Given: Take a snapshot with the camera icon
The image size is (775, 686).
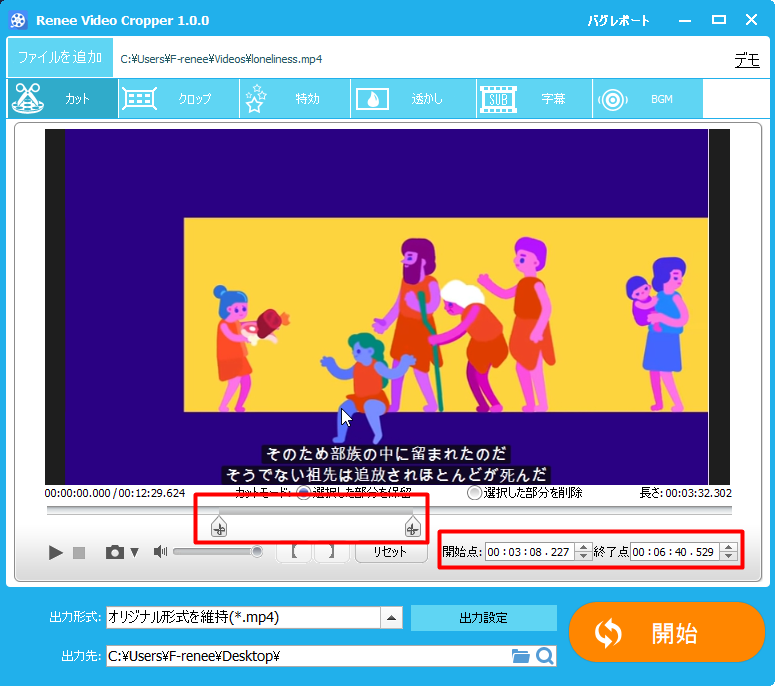Looking at the screenshot, I should (x=115, y=552).
